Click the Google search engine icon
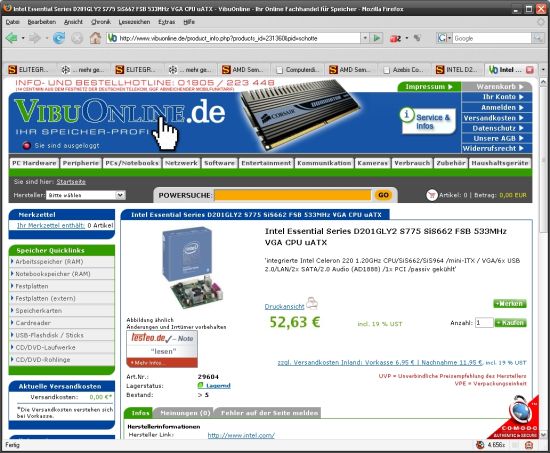Viewport: 550px width, 453px height. click(x=442, y=38)
